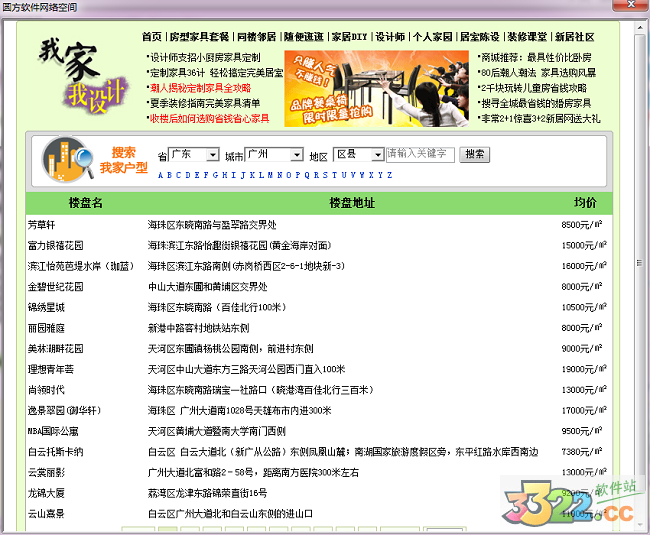Filter listings by letter A
Image resolution: width=650 pixels, height=535 pixels.
click(x=161, y=175)
